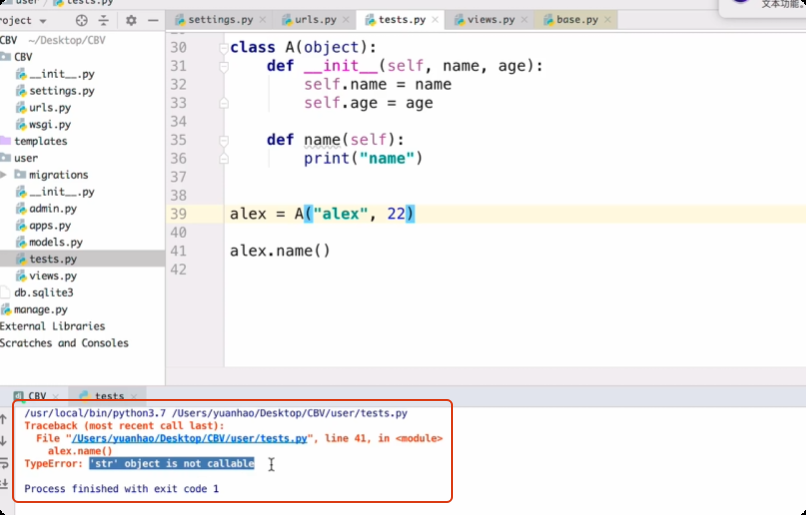Fold class A at line 30 gutter
Image resolution: width=806 pixels, height=515 pixels.
click(224, 48)
